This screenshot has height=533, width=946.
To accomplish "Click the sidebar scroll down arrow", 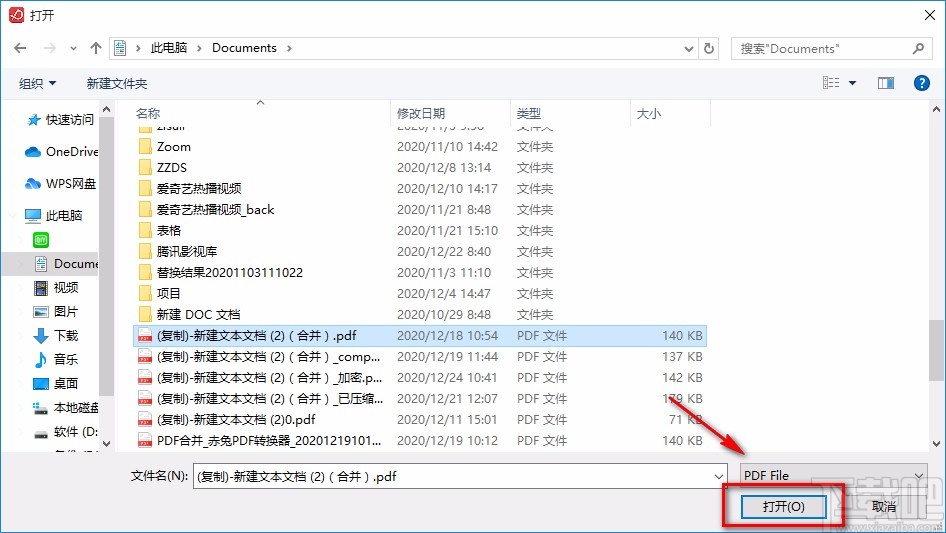I will 107,444.
